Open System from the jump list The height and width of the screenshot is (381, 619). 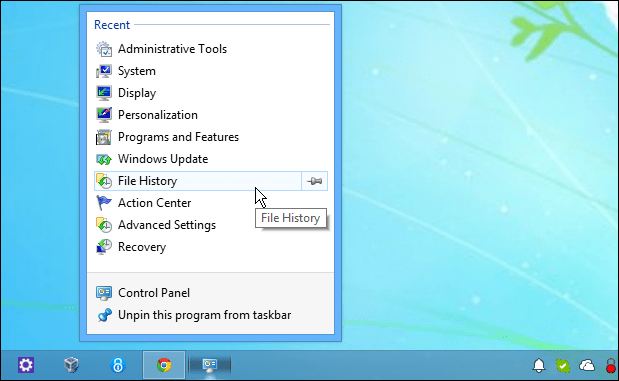210,71
